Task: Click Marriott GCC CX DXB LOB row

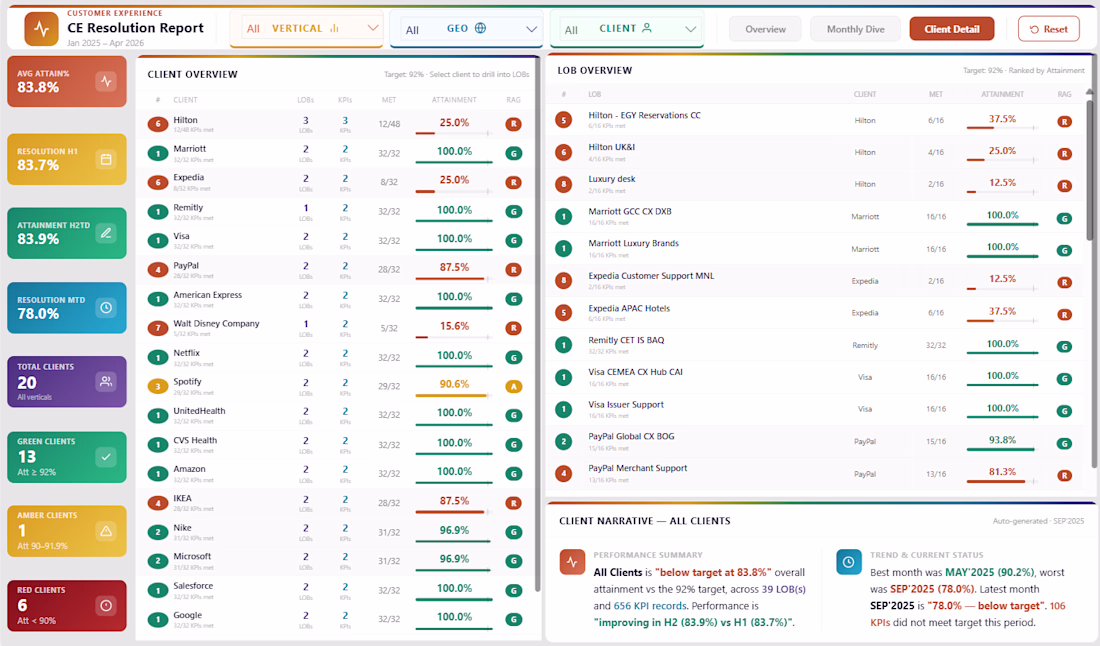Action: (x=817, y=217)
